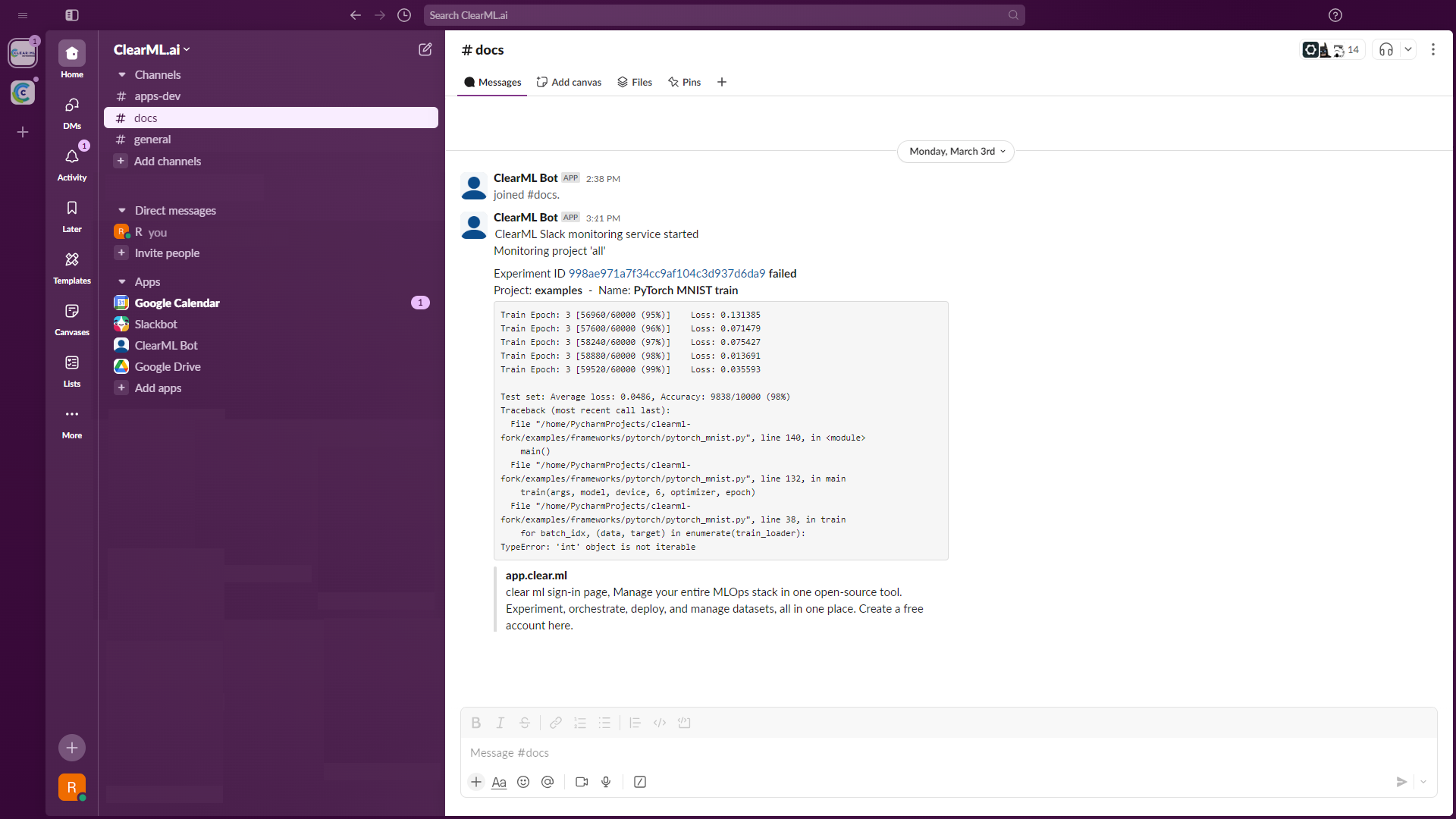Expand the huddle options chevron
Image resolution: width=1456 pixels, height=819 pixels.
[1409, 49]
